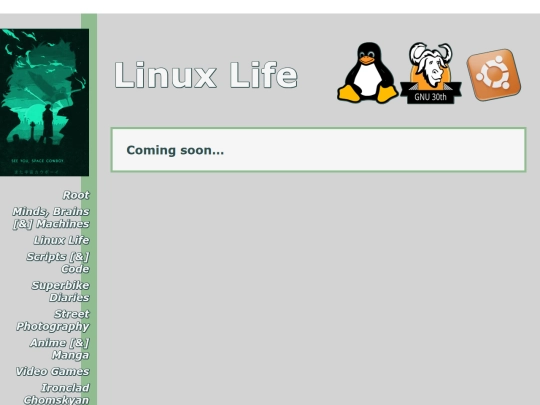
Task: Open the Space Cowboy poster image
Action: click(44, 102)
